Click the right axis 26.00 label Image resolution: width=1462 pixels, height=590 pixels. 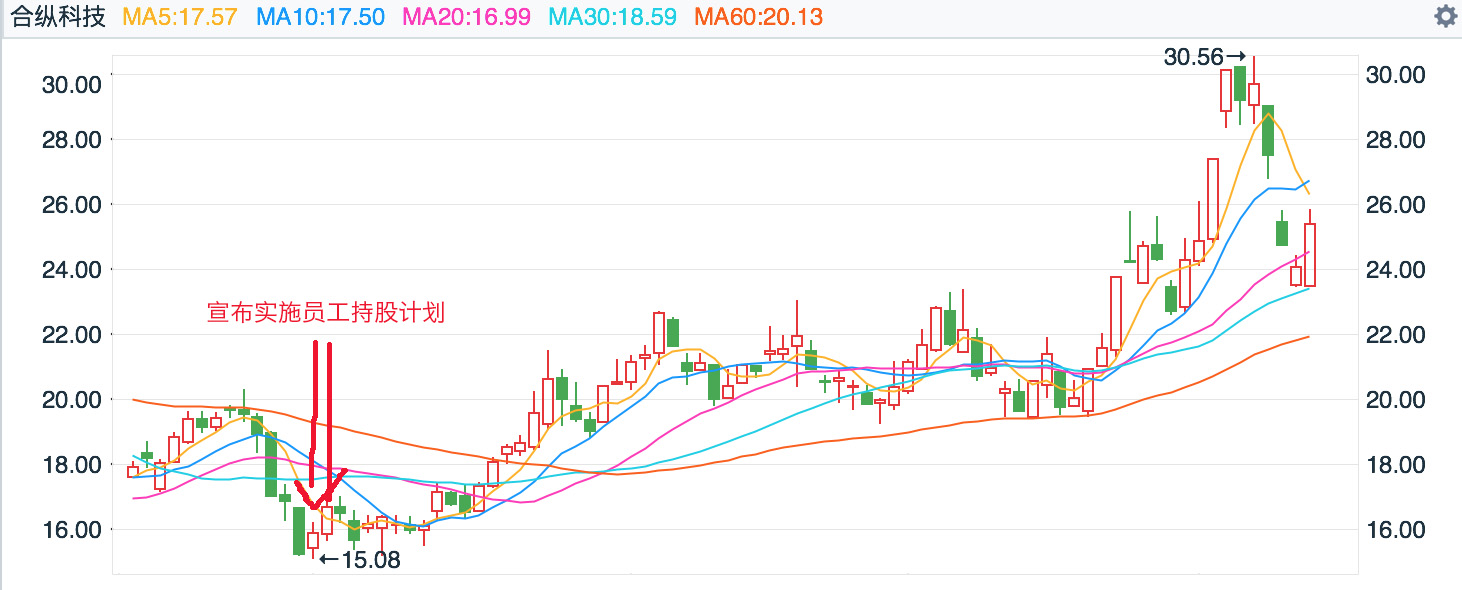coord(1395,204)
